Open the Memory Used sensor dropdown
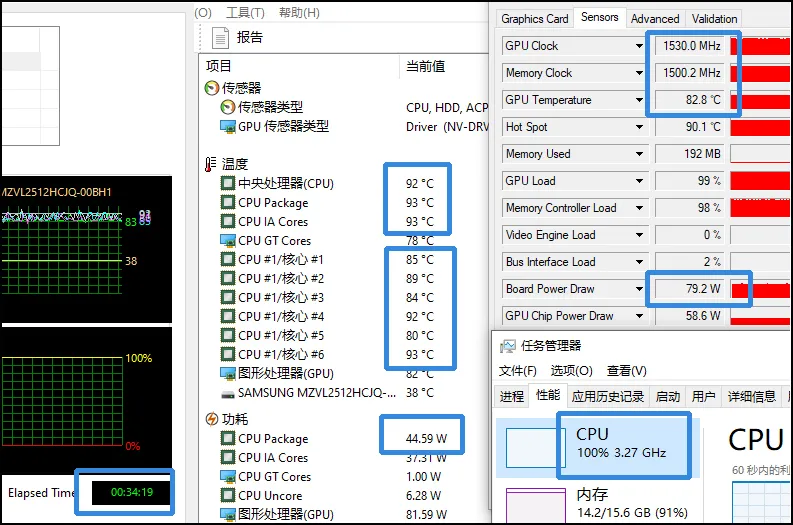This screenshot has width=793, height=525. click(x=639, y=154)
